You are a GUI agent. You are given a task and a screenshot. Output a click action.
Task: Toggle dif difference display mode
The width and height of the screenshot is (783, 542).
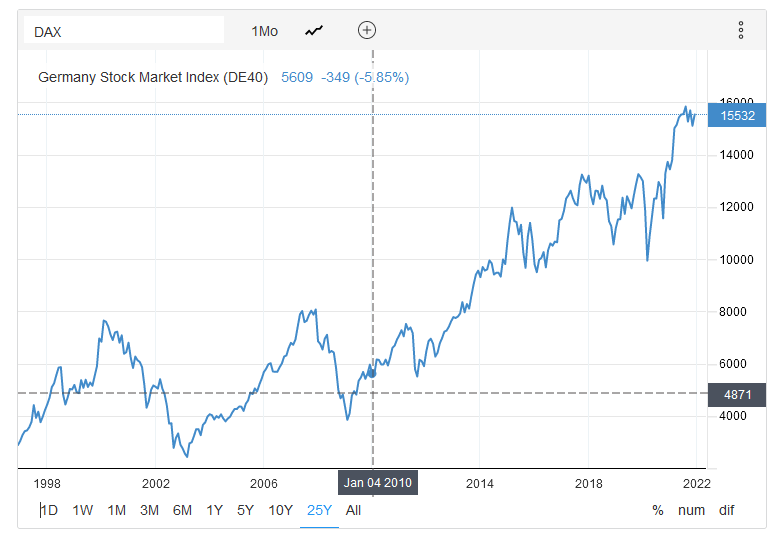point(726,510)
